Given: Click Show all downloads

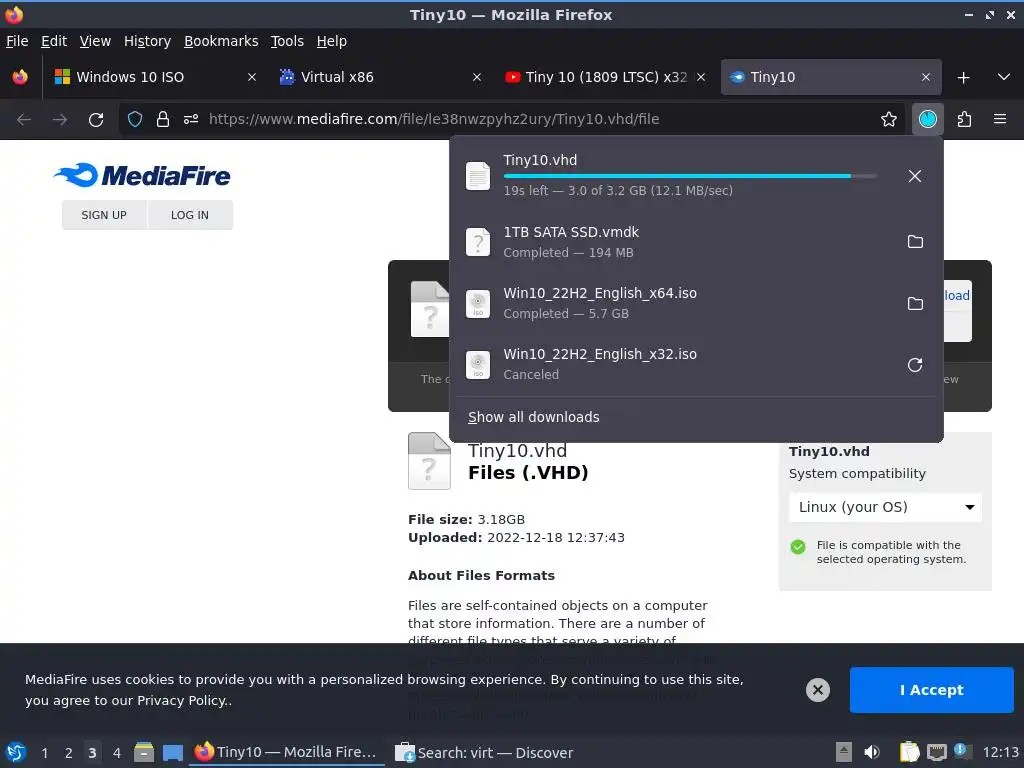Looking at the screenshot, I should click(x=534, y=417).
